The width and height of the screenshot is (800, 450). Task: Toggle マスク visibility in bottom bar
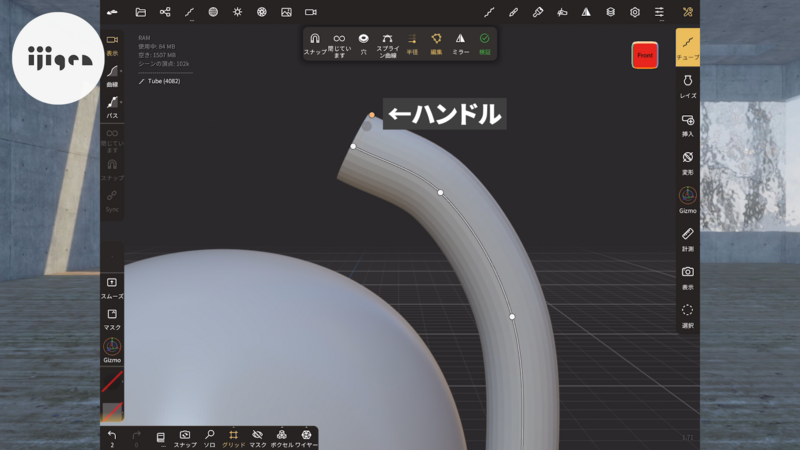click(258, 438)
